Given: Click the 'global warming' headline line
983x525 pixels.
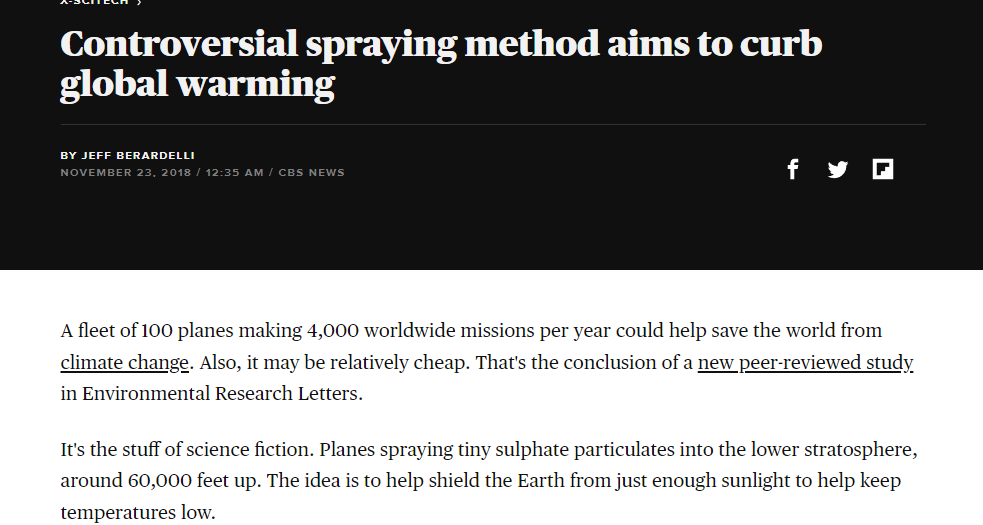Looking at the screenshot, I should 197,86.
